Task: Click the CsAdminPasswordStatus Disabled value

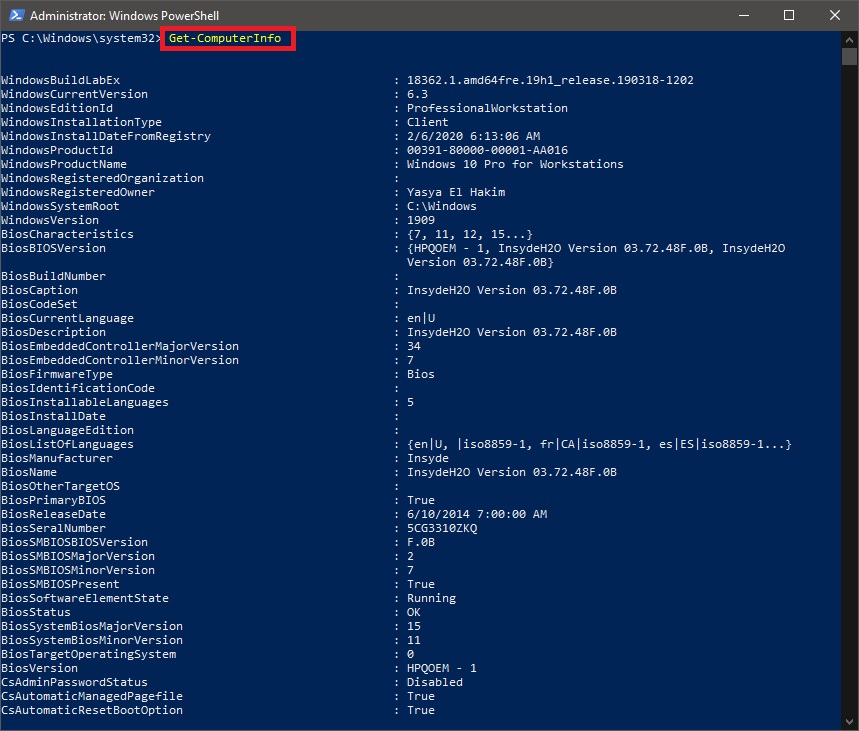Action: [x=434, y=682]
